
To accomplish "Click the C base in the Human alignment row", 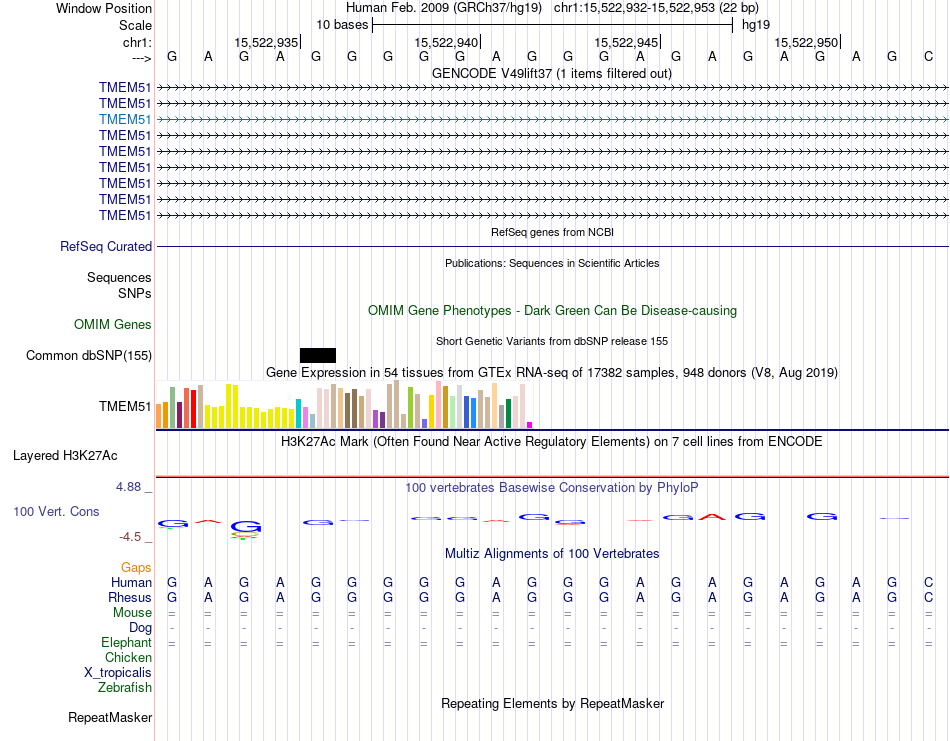I will (928, 583).
